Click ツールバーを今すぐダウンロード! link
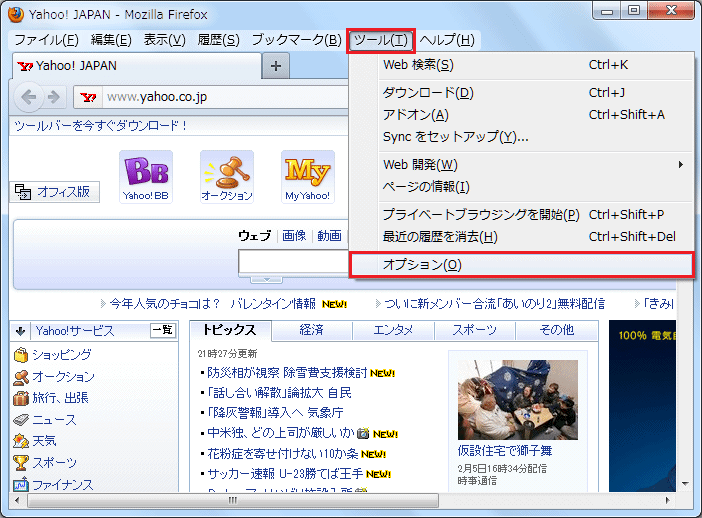This screenshot has height=518, width=702. point(101,126)
